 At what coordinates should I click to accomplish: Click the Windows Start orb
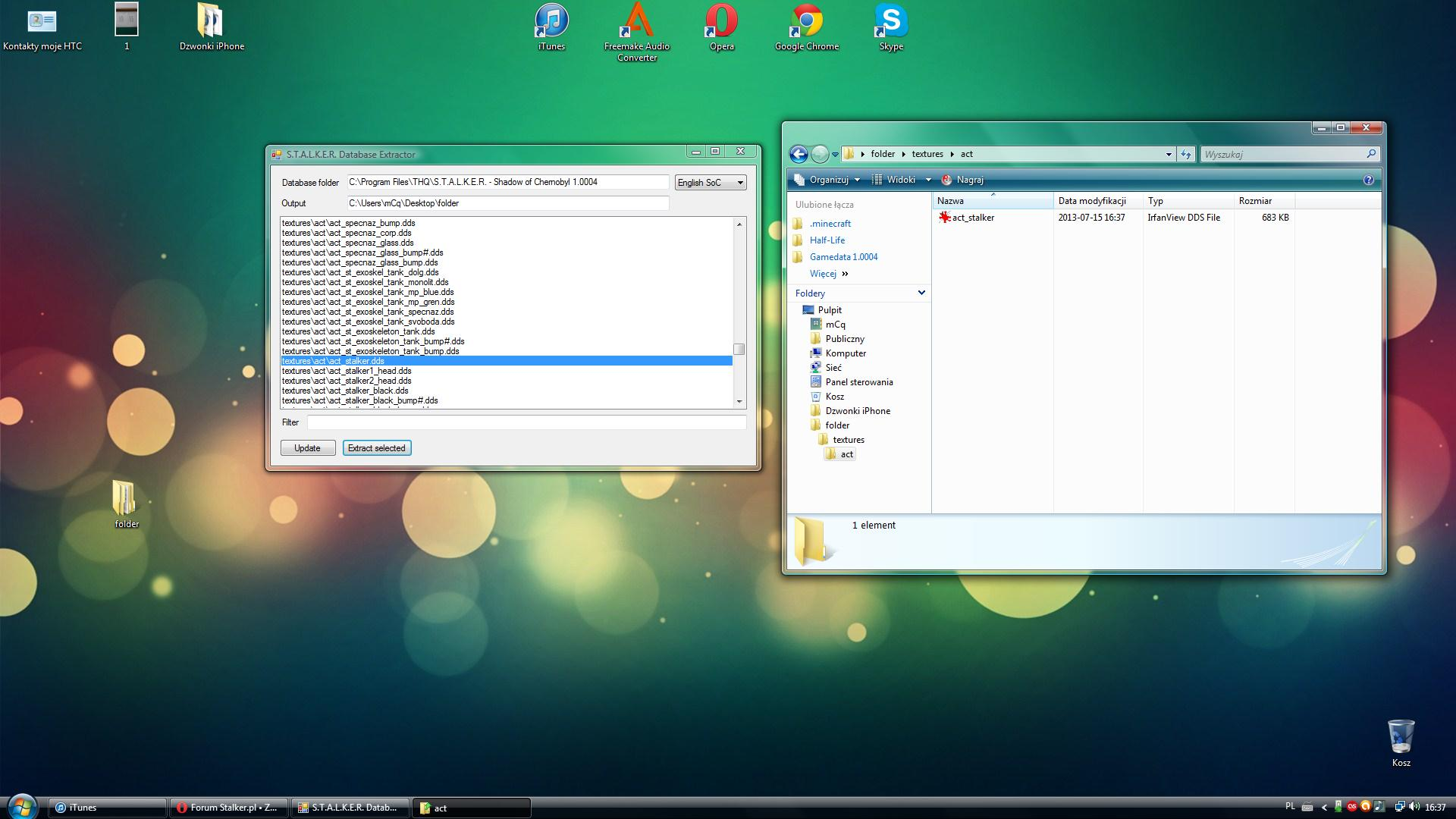pyautogui.click(x=22, y=807)
